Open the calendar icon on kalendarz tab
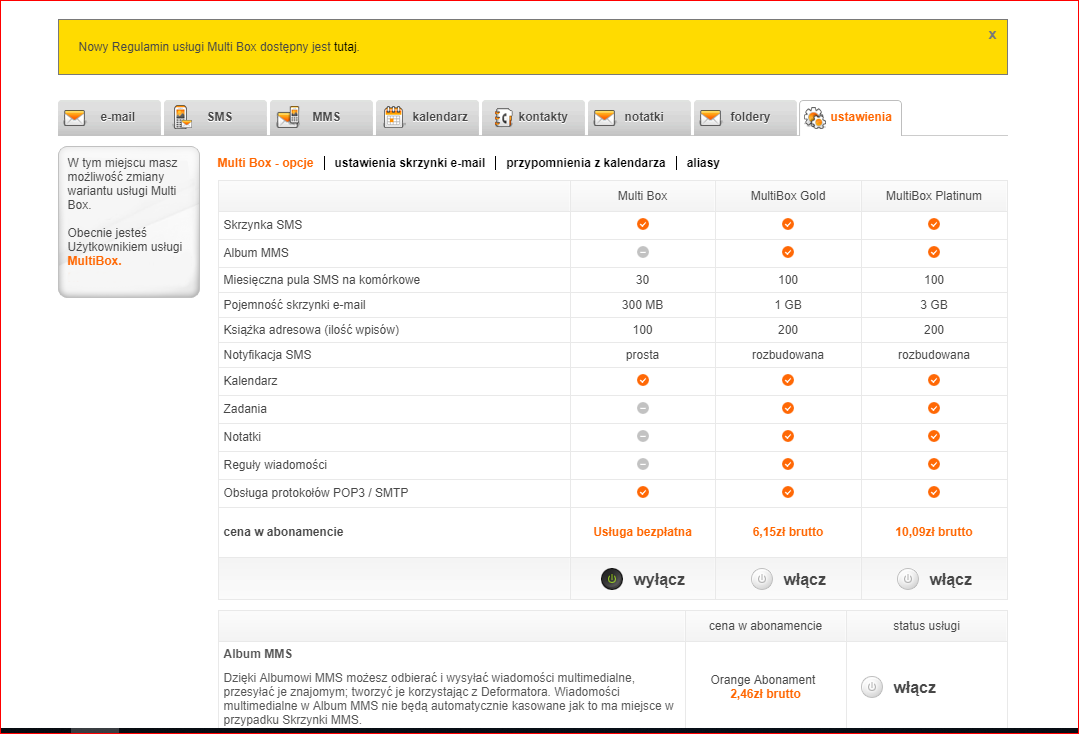 click(394, 117)
